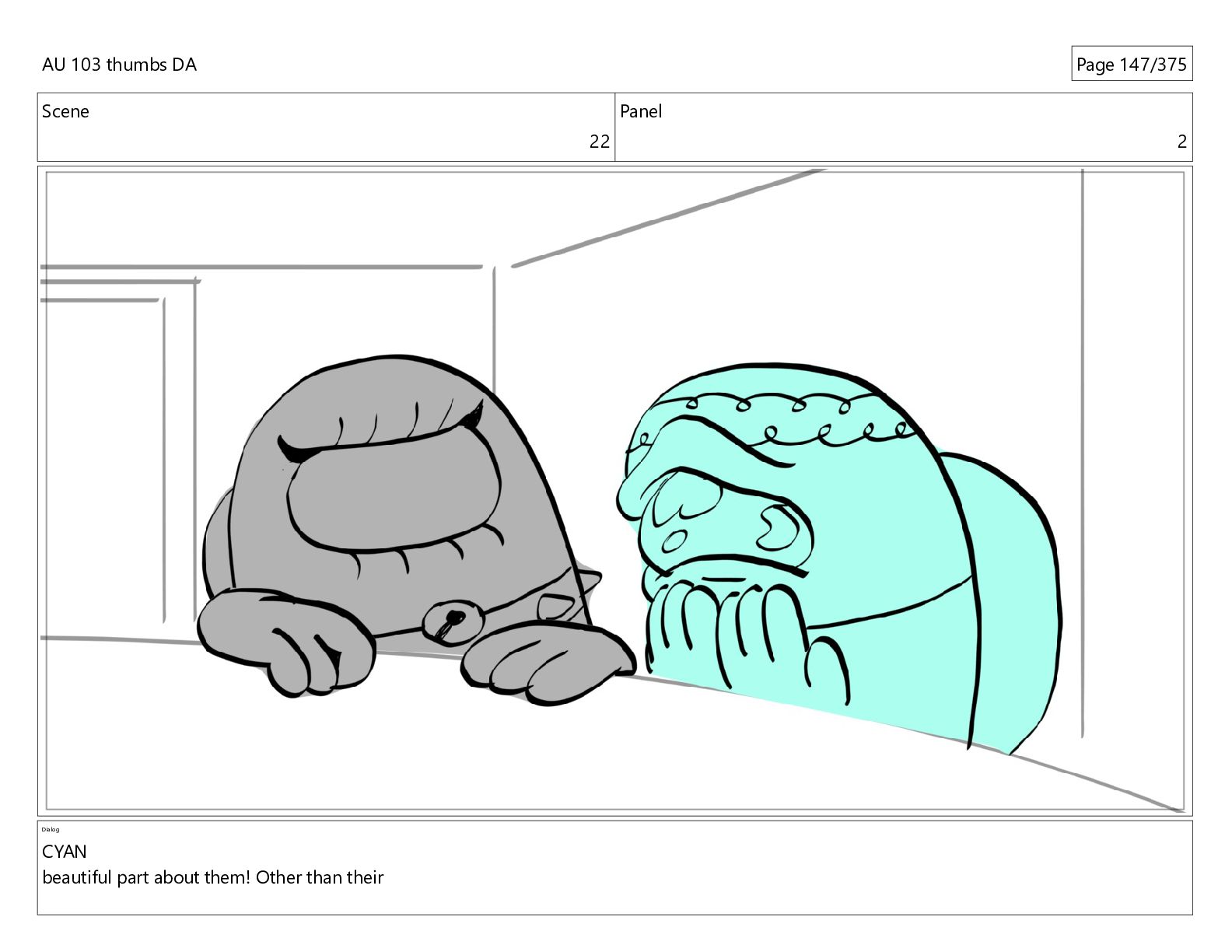
Task: Click the 'CYAN' speaker name
Action: coord(65,852)
